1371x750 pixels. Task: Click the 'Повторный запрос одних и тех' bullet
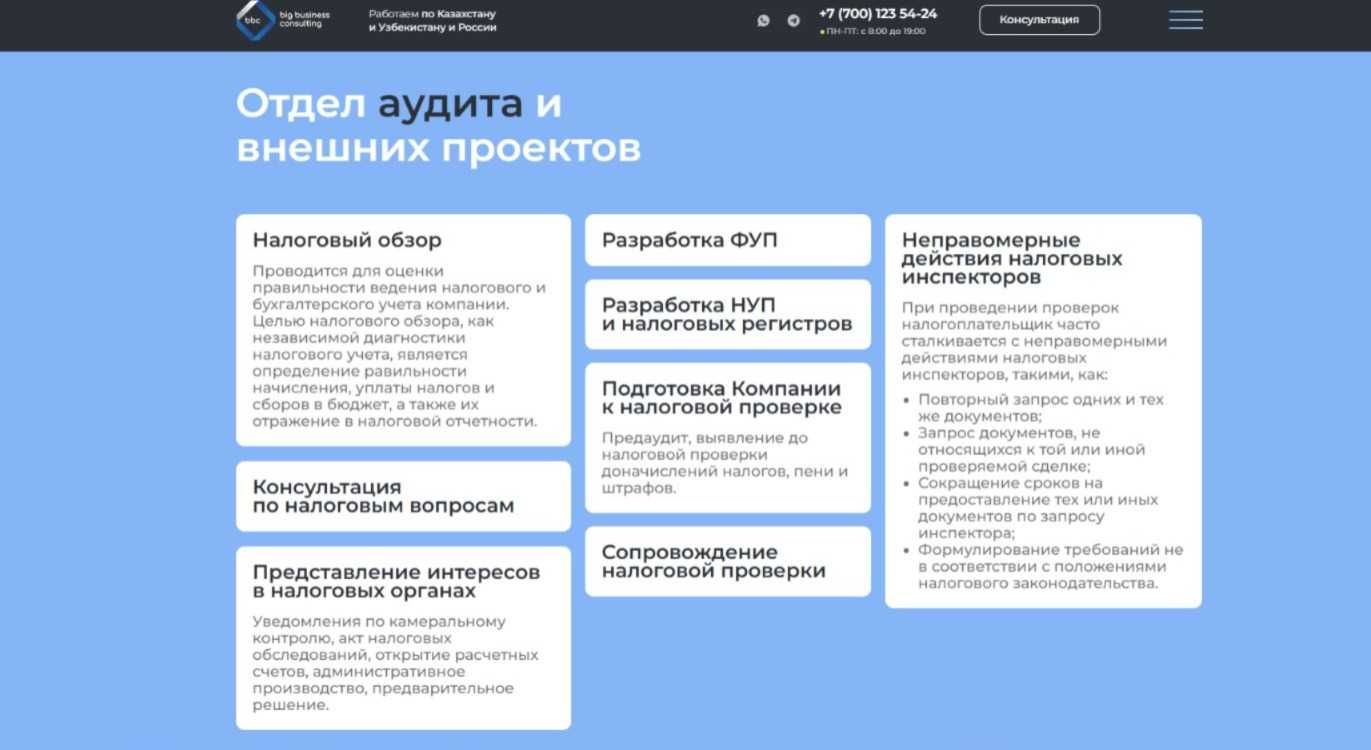[x=1041, y=408]
